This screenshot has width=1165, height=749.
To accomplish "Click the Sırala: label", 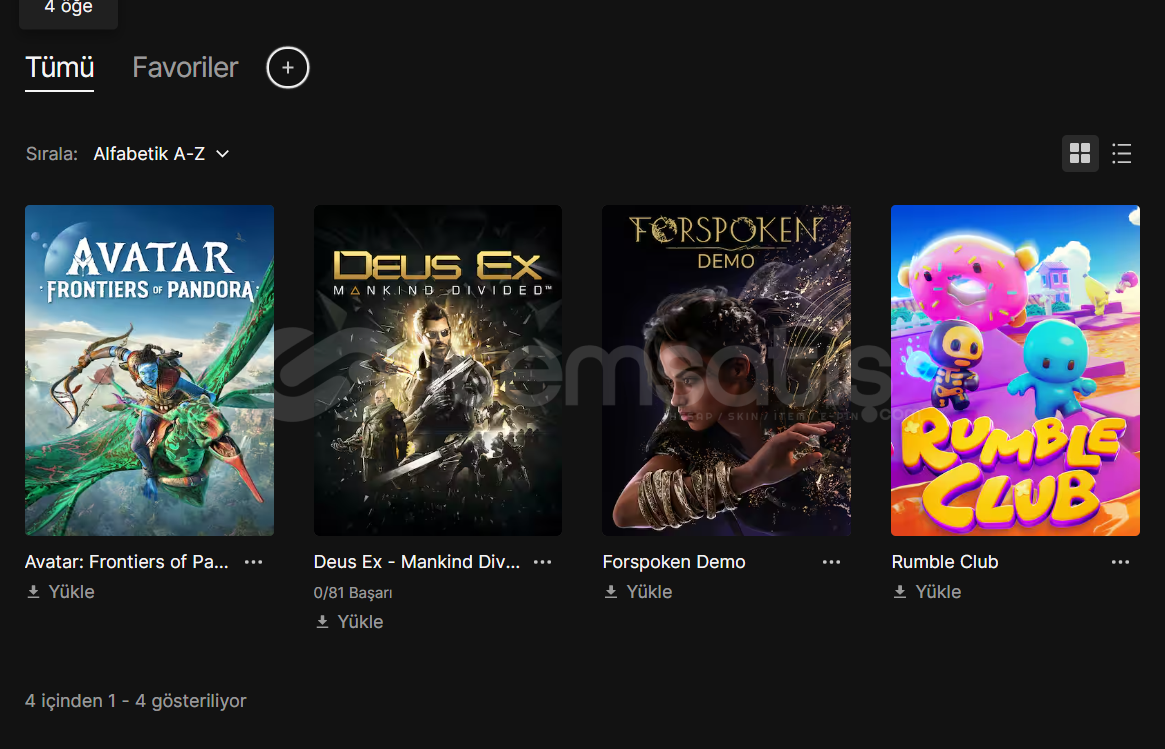I will tap(52, 154).
